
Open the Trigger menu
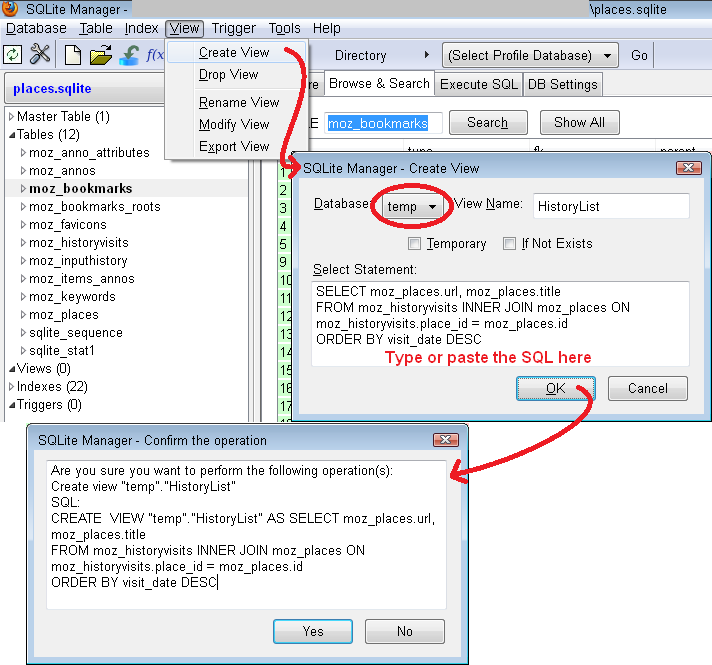point(233,28)
